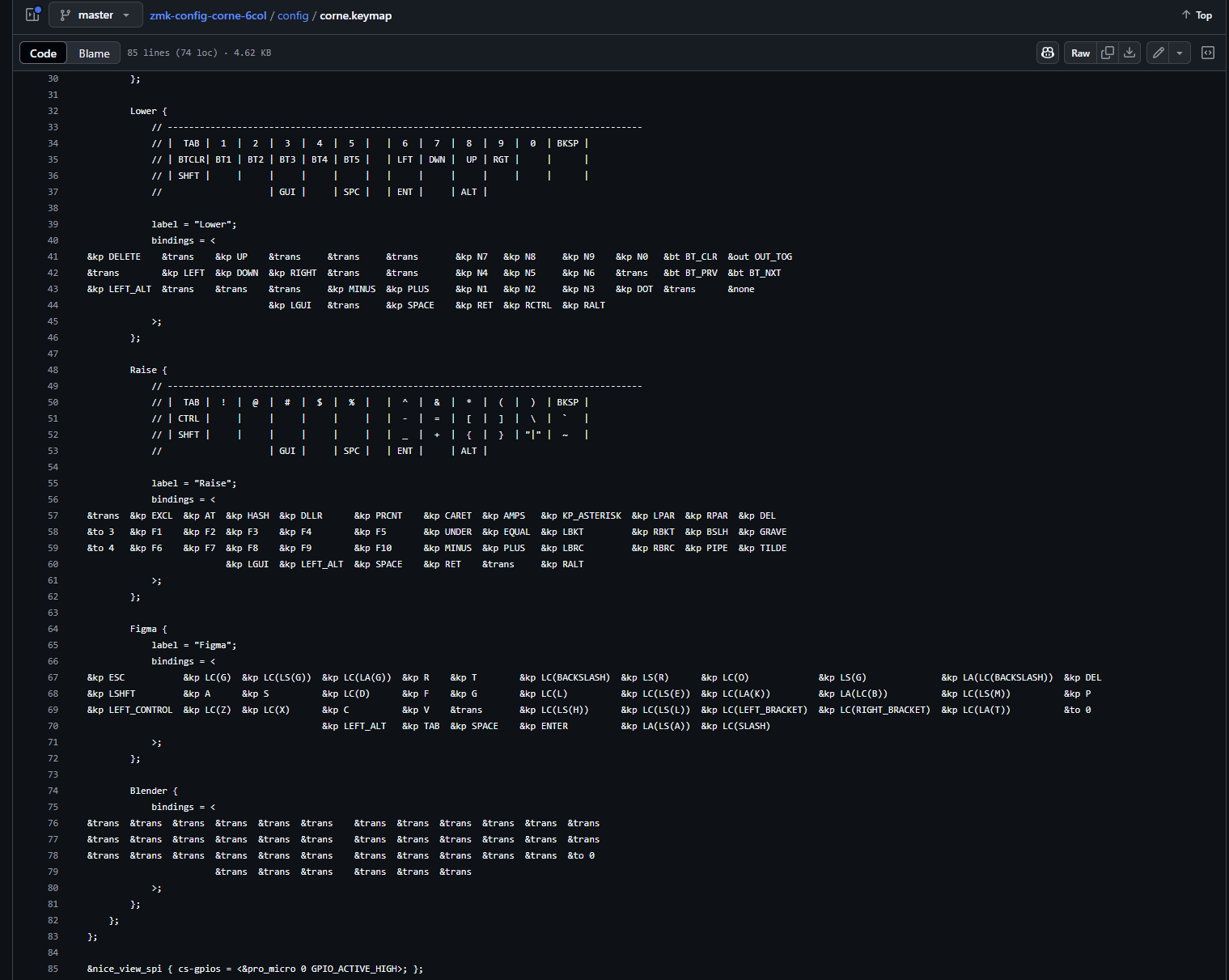Select line number 48 of Raise layer

(53, 370)
